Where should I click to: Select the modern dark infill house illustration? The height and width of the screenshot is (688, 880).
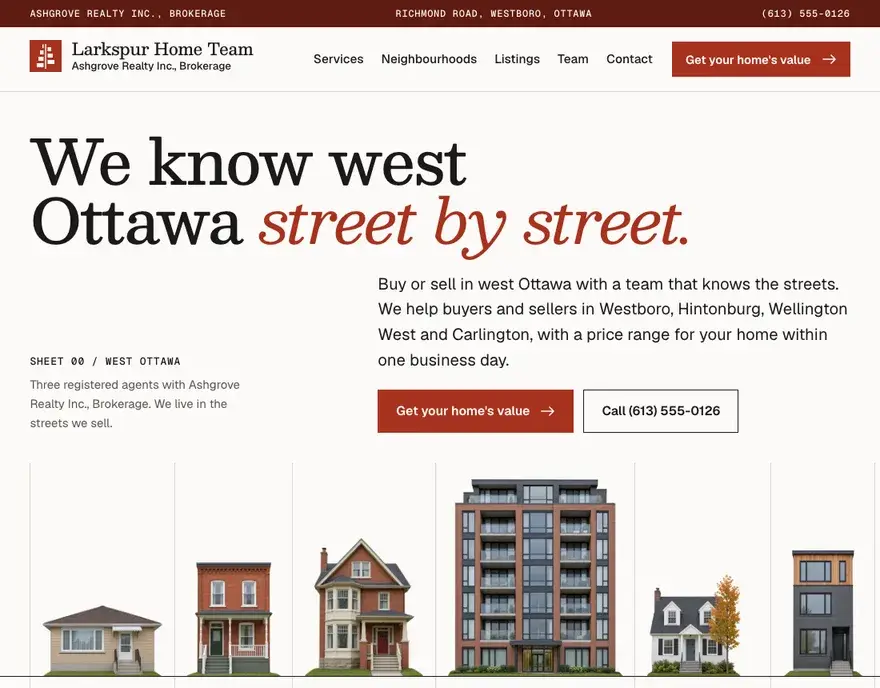pos(823,612)
